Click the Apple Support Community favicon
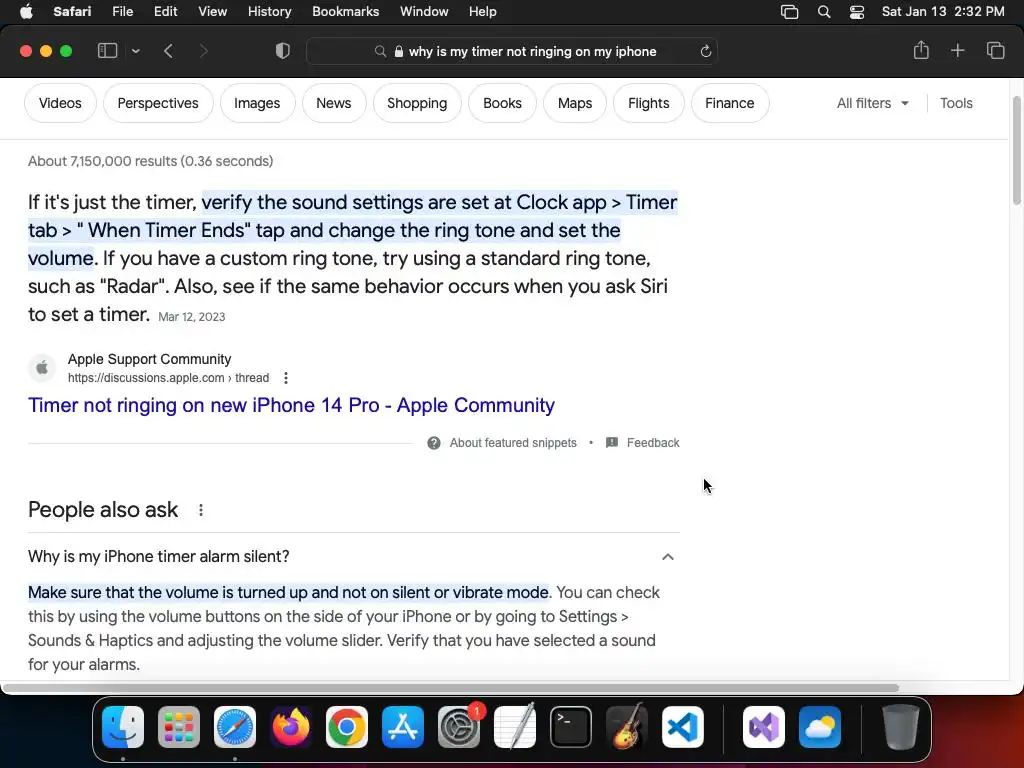This screenshot has width=1024, height=768. coord(42,368)
